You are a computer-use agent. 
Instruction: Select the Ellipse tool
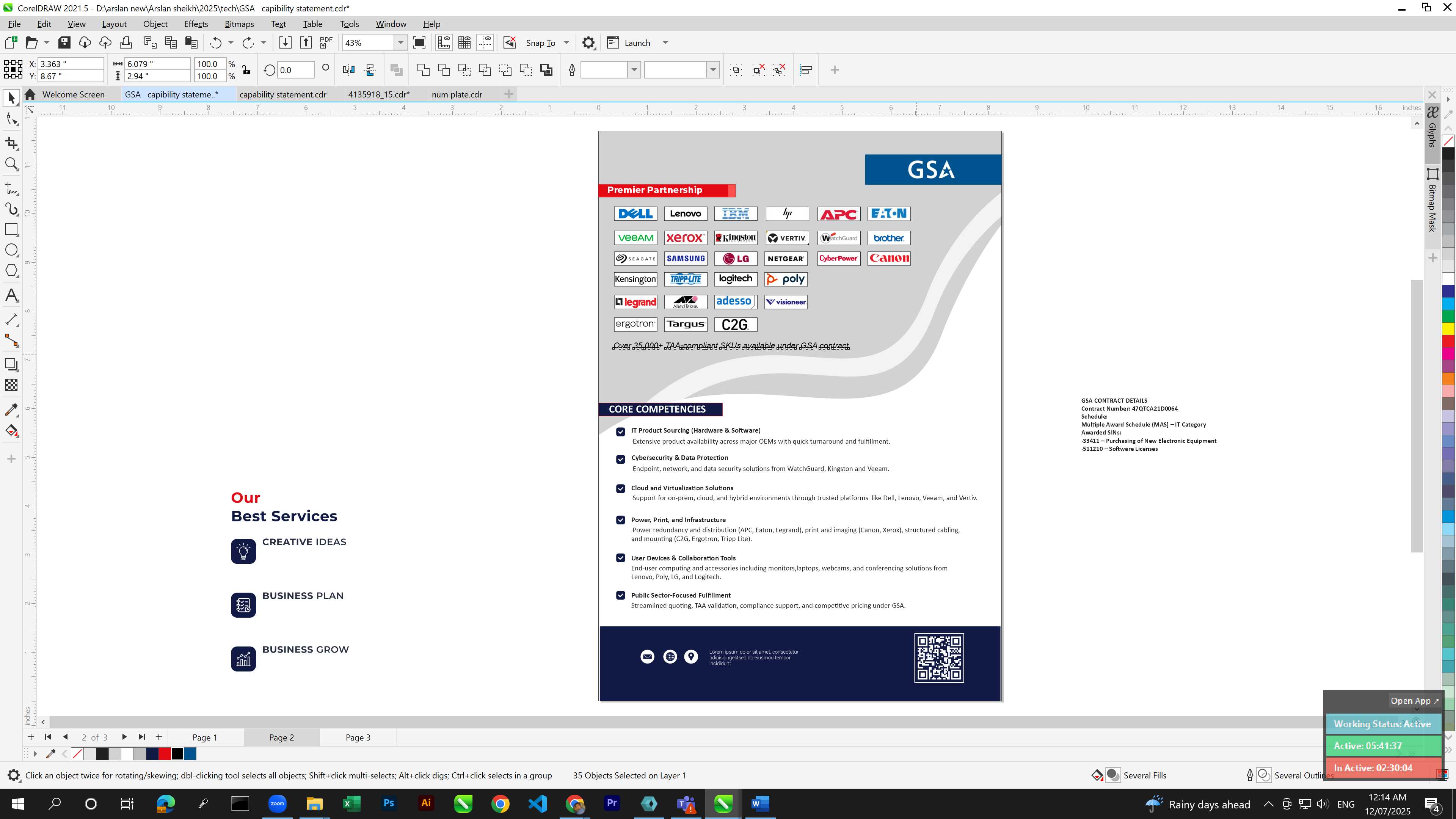click(11, 250)
